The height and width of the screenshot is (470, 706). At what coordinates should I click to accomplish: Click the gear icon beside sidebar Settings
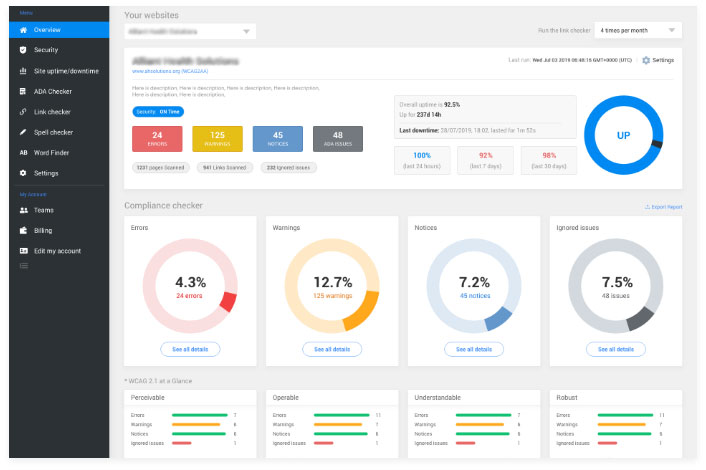[23, 173]
